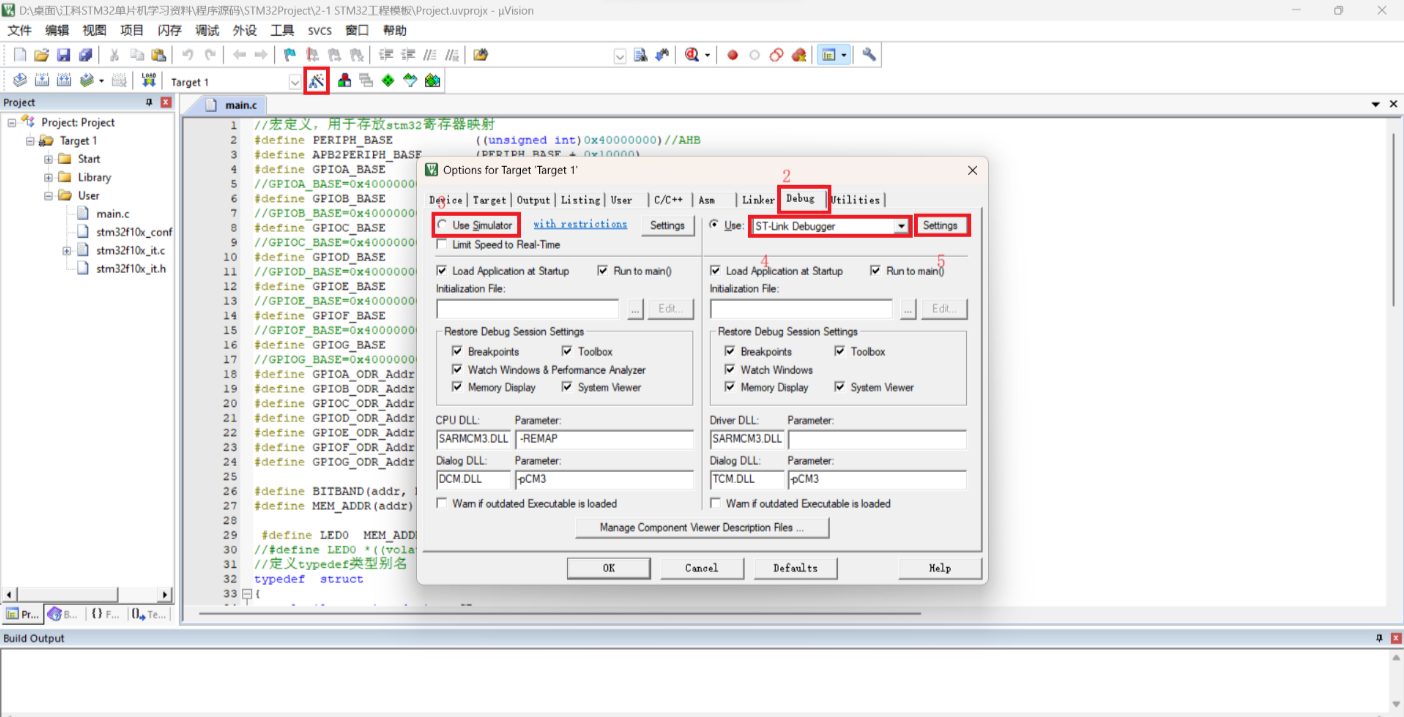Viewport: 1404px width, 717px height.
Task: Open the 调试 menu
Action: [207, 30]
